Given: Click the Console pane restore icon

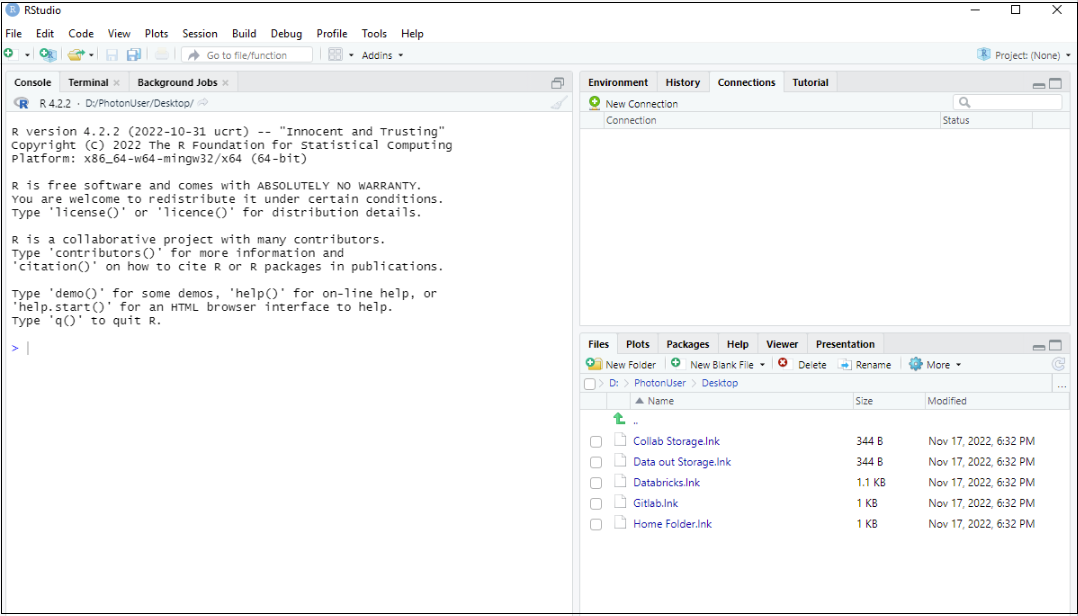Looking at the screenshot, I should click(x=558, y=83).
